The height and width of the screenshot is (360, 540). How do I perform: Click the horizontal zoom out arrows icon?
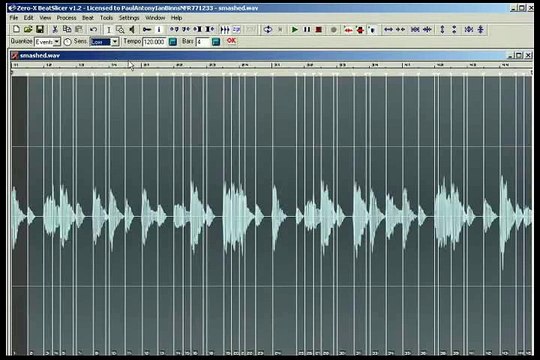click(400, 30)
